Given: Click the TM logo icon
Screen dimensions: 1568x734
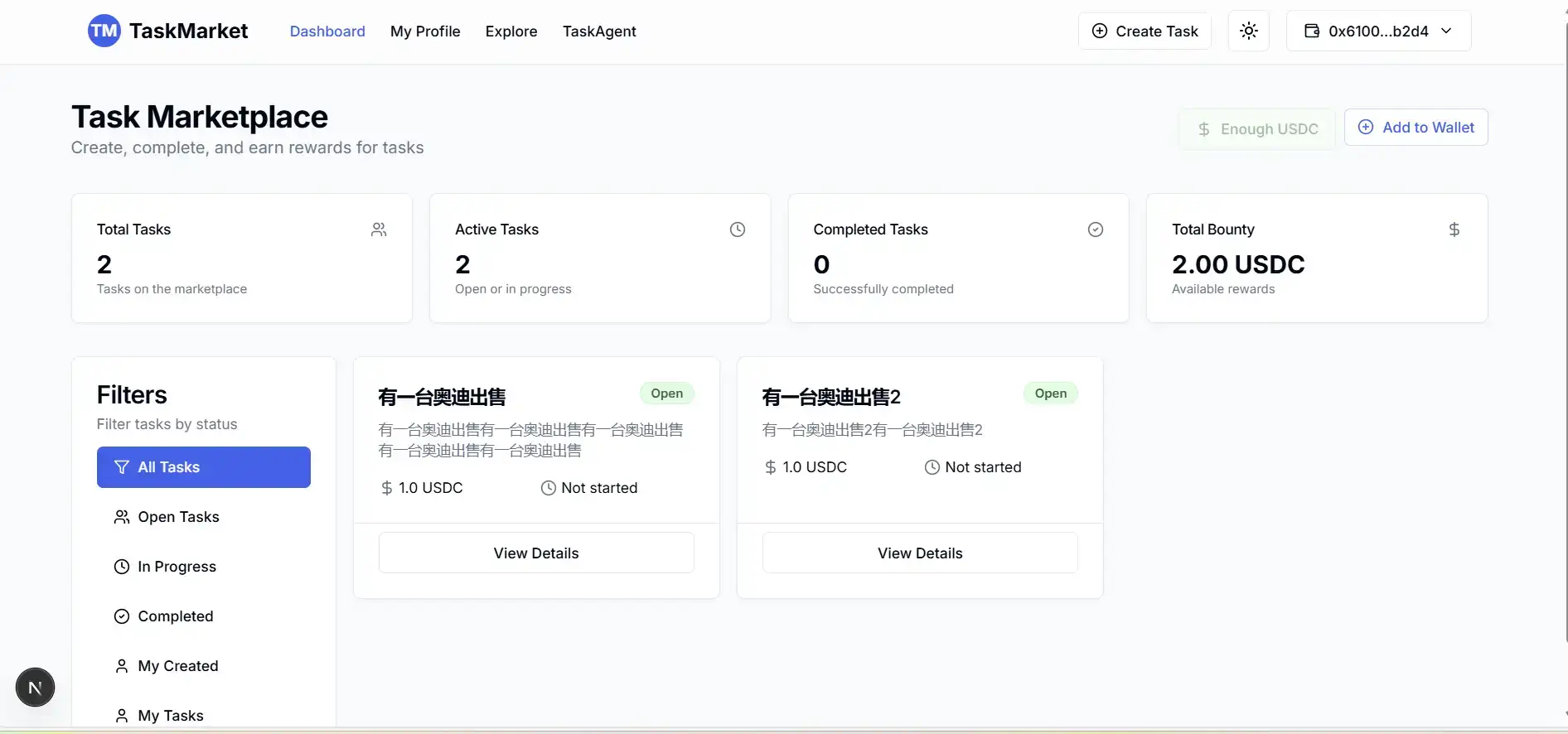Looking at the screenshot, I should click(104, 31).
